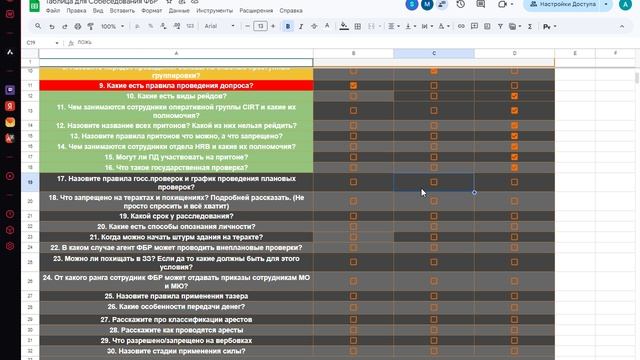The width and height of the screenshot is (640, 360).
Task: Toggle italic formatting
Action: tap(301, 26)
